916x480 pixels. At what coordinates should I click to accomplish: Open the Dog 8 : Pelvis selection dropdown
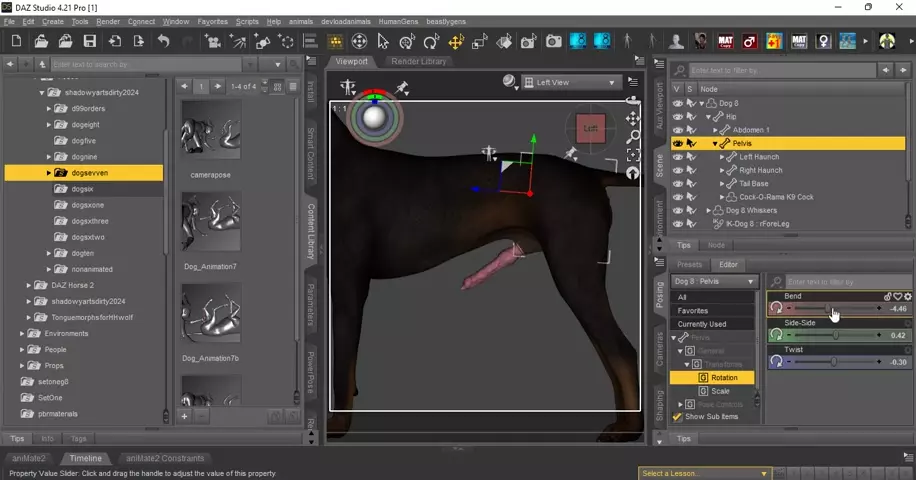click(714, 282)
